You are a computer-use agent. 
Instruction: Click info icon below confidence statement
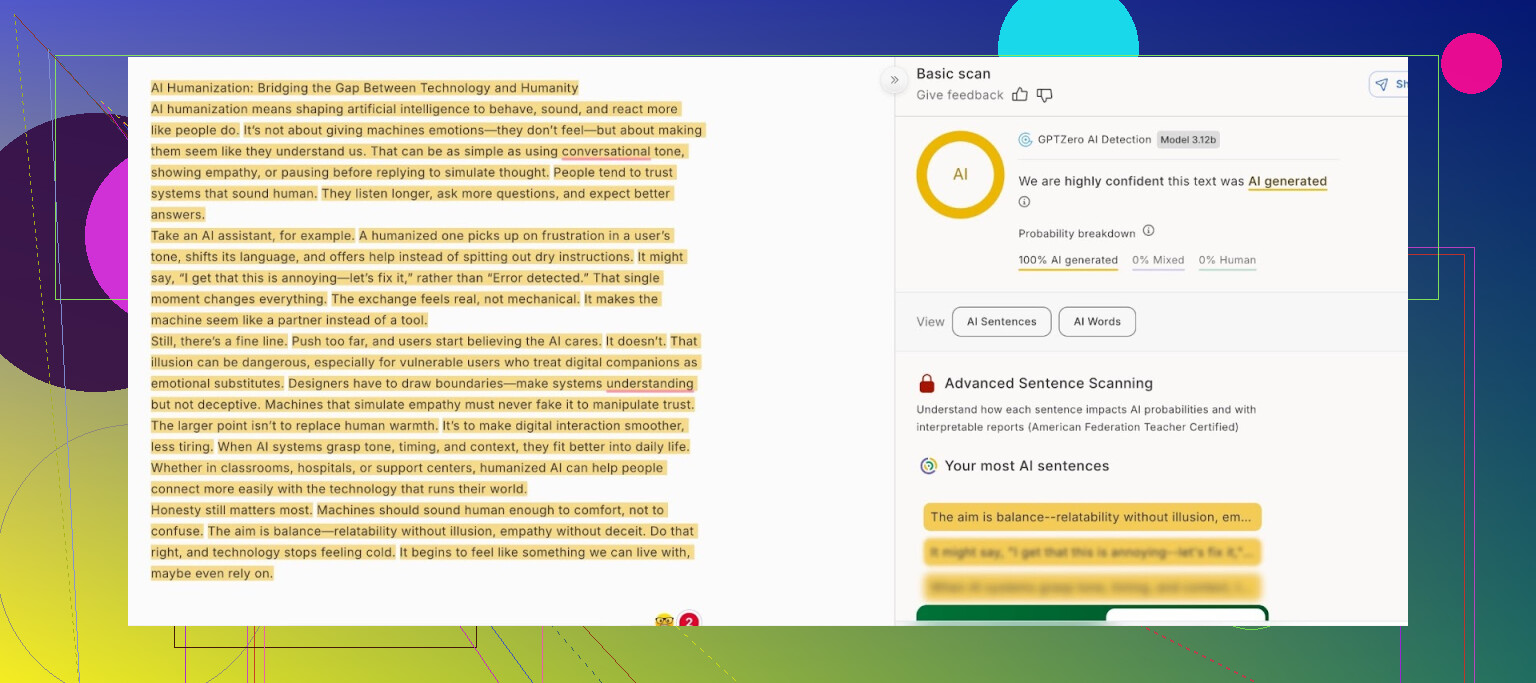[1024, 202]
